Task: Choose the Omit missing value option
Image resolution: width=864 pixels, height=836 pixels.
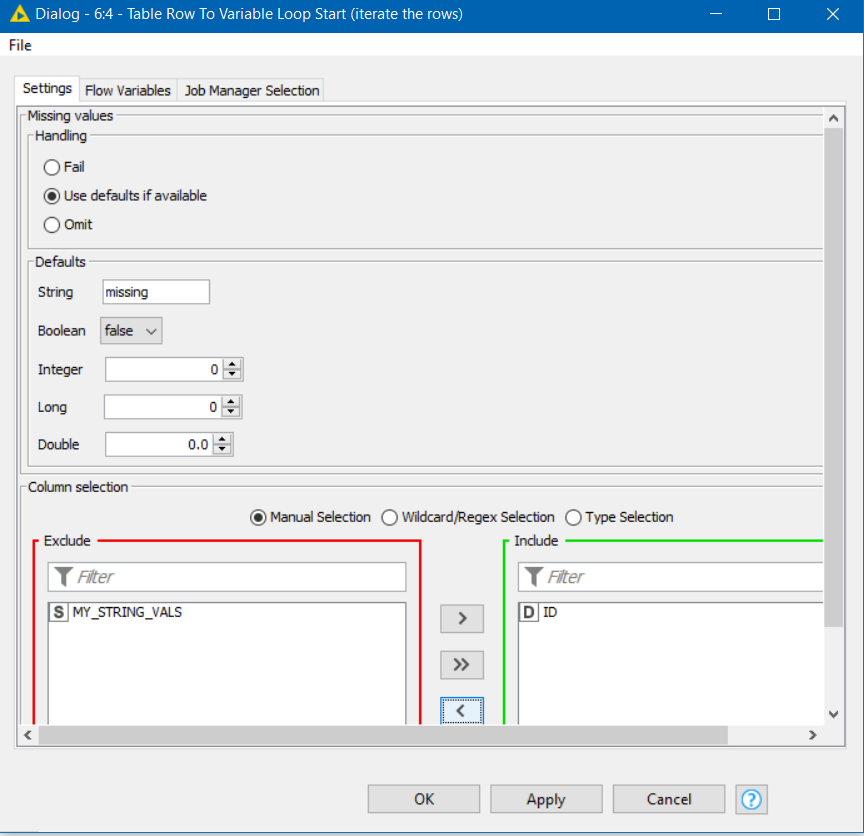Action: pyautogui.click(x=52, y=225)
